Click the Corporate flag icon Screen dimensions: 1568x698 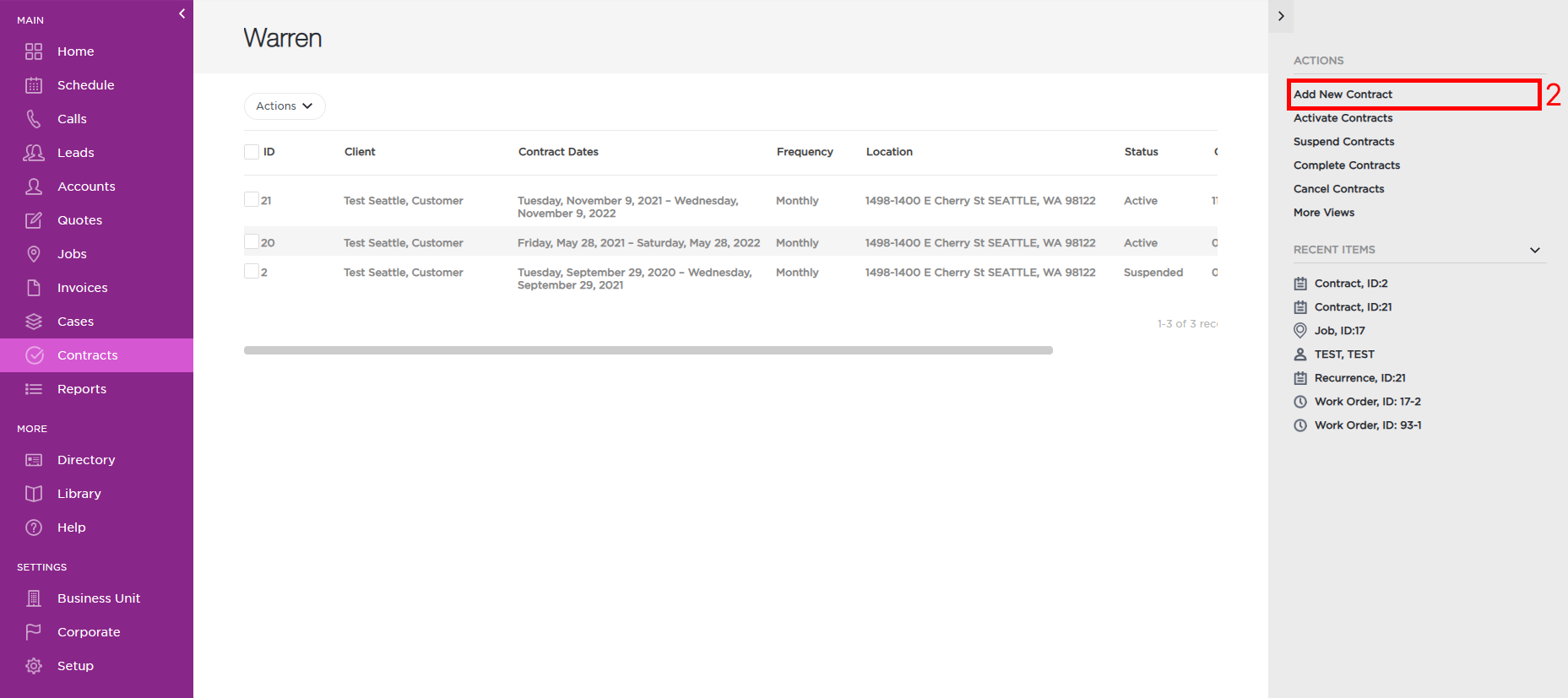[x=34, y=632]
